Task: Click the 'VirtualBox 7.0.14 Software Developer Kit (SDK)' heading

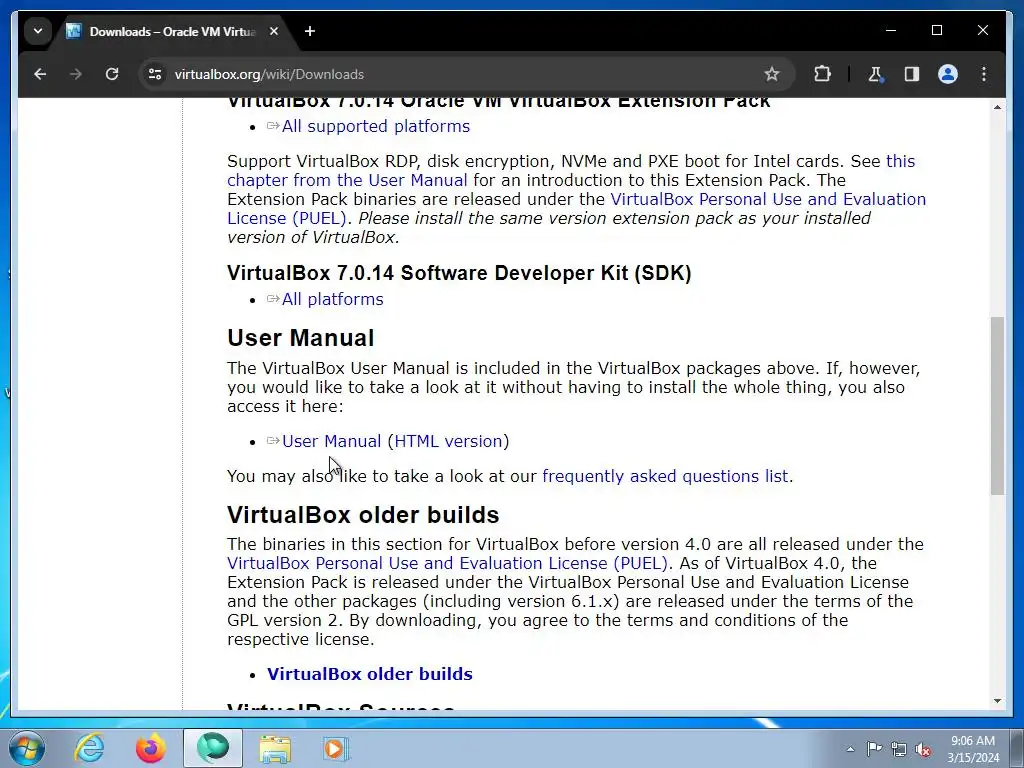Action: [459, 272]
